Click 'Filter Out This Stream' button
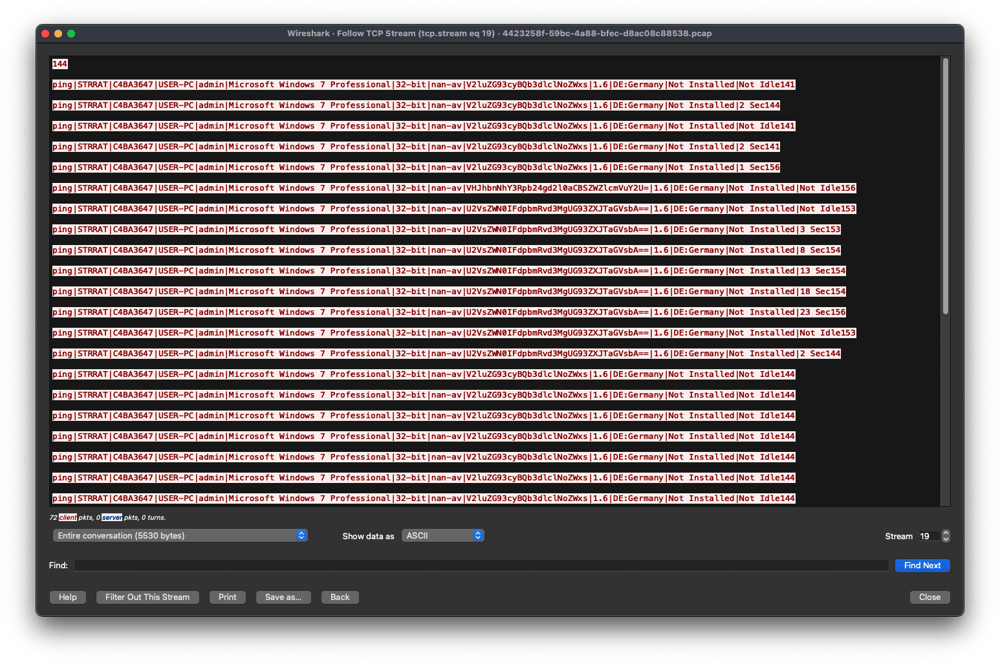 pos(148,597)
